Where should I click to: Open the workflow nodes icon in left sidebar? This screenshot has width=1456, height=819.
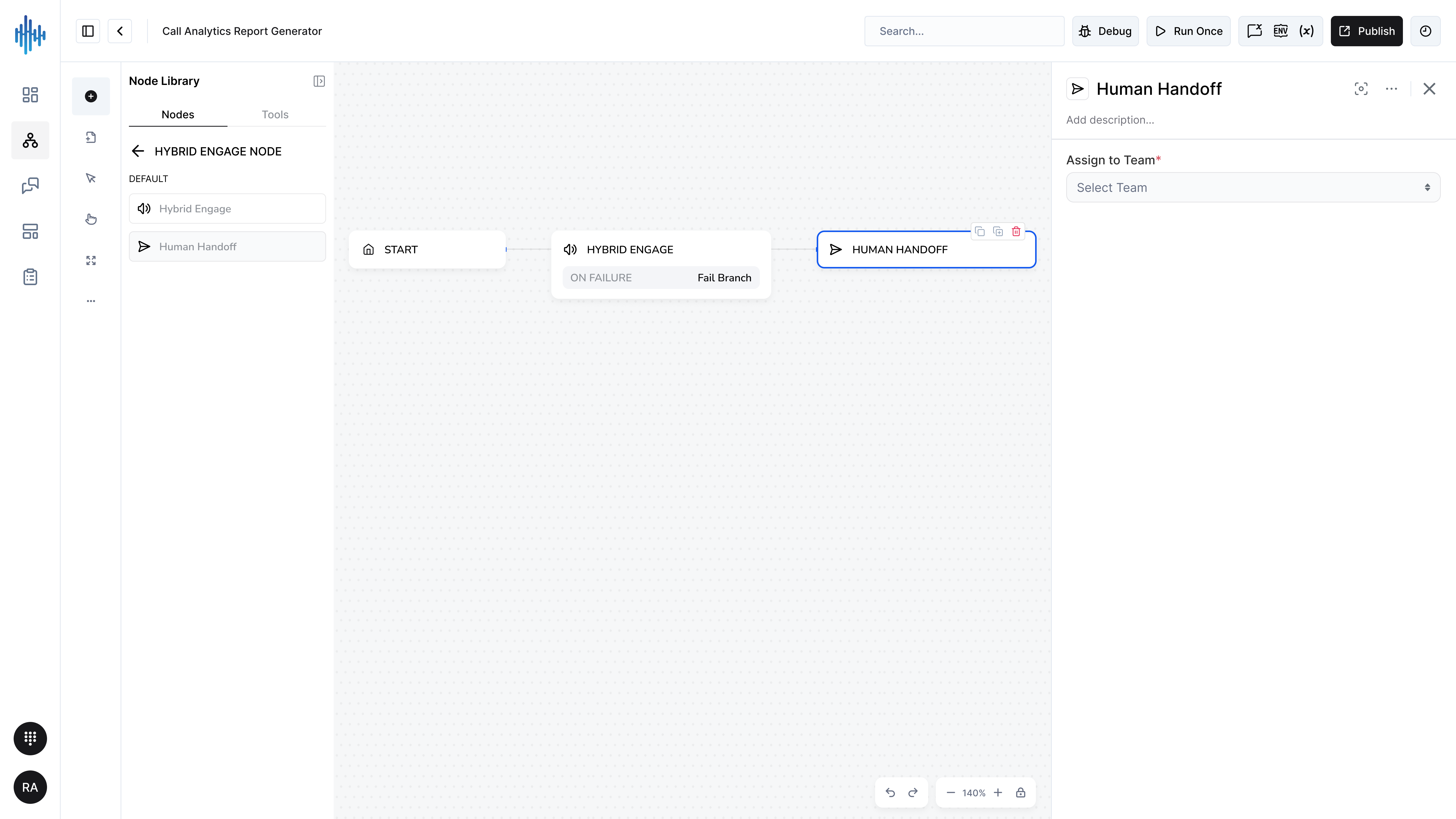pos(30,140)
